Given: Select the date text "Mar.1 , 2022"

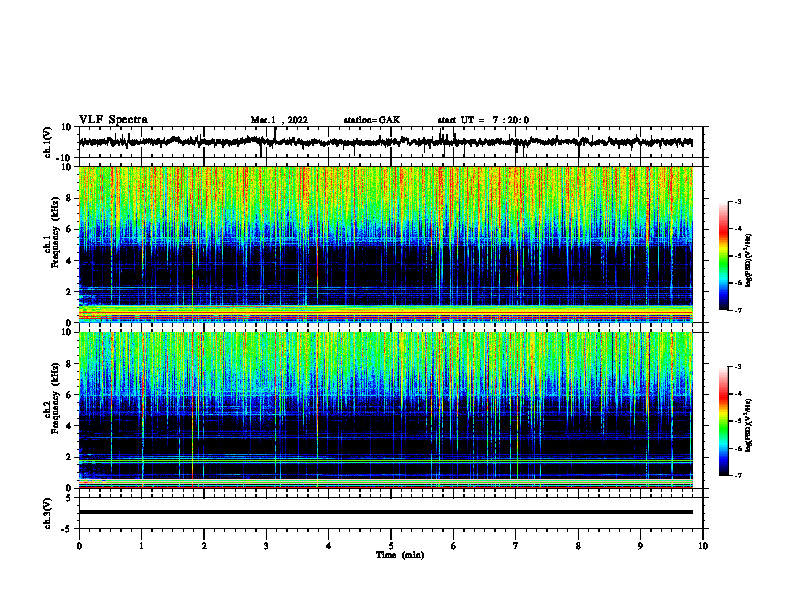Looking at the screenshot, I should (x=279, y=120).
